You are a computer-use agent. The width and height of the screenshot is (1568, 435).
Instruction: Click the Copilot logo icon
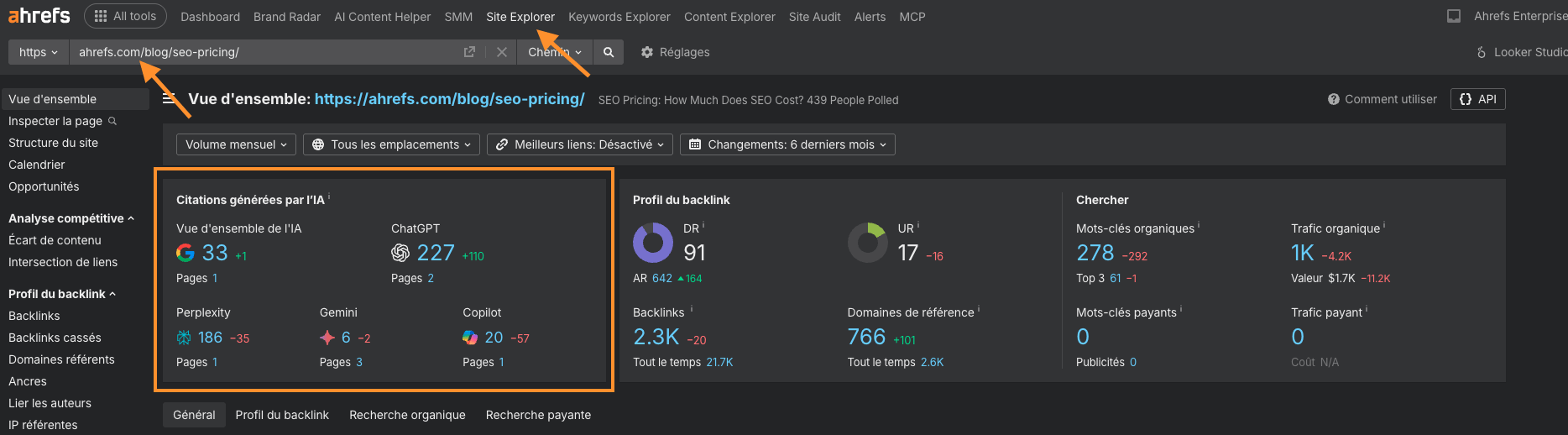pyautogui.click(x=470, y=338)
